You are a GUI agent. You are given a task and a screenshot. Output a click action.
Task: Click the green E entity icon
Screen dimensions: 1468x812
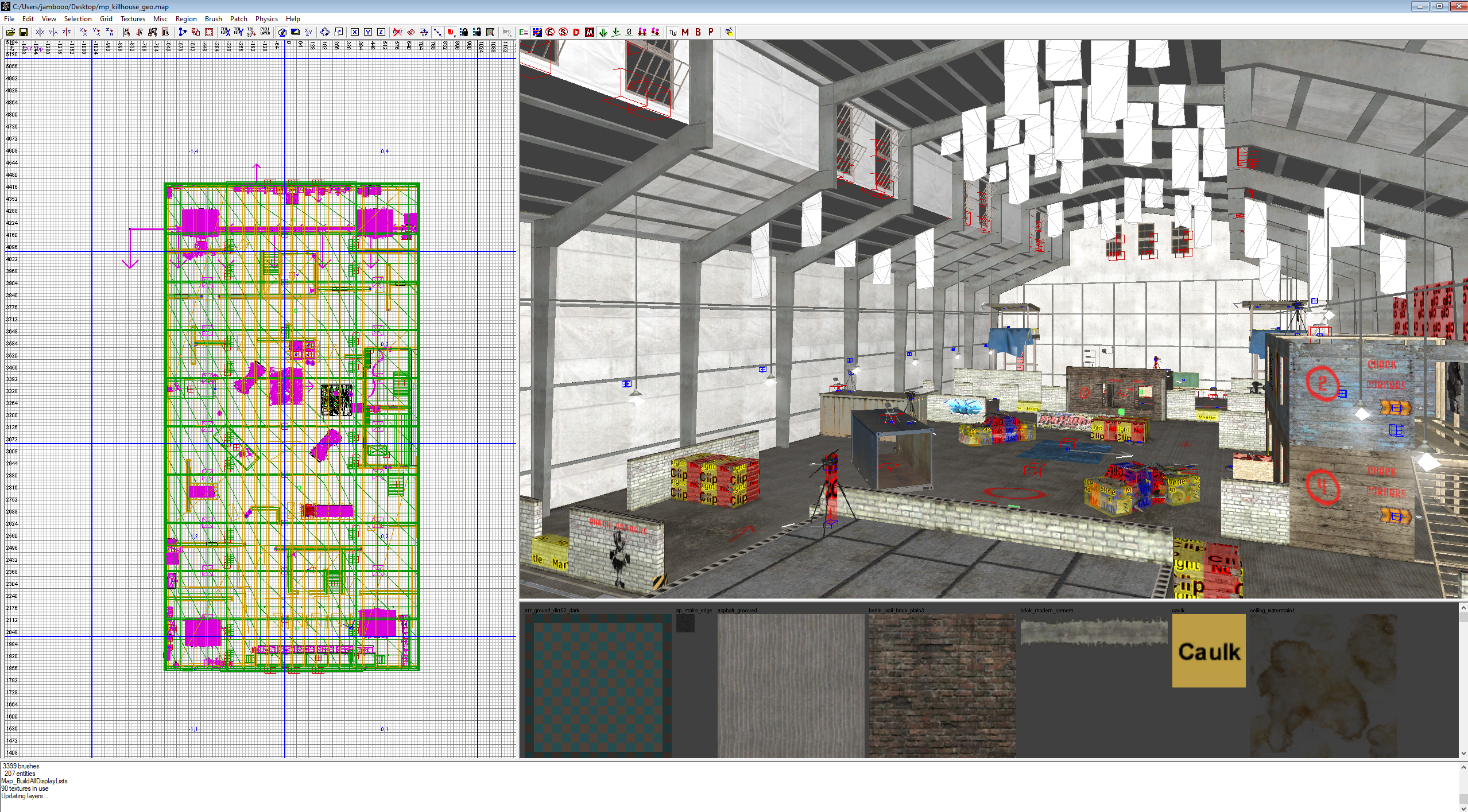tap(524, 32)
